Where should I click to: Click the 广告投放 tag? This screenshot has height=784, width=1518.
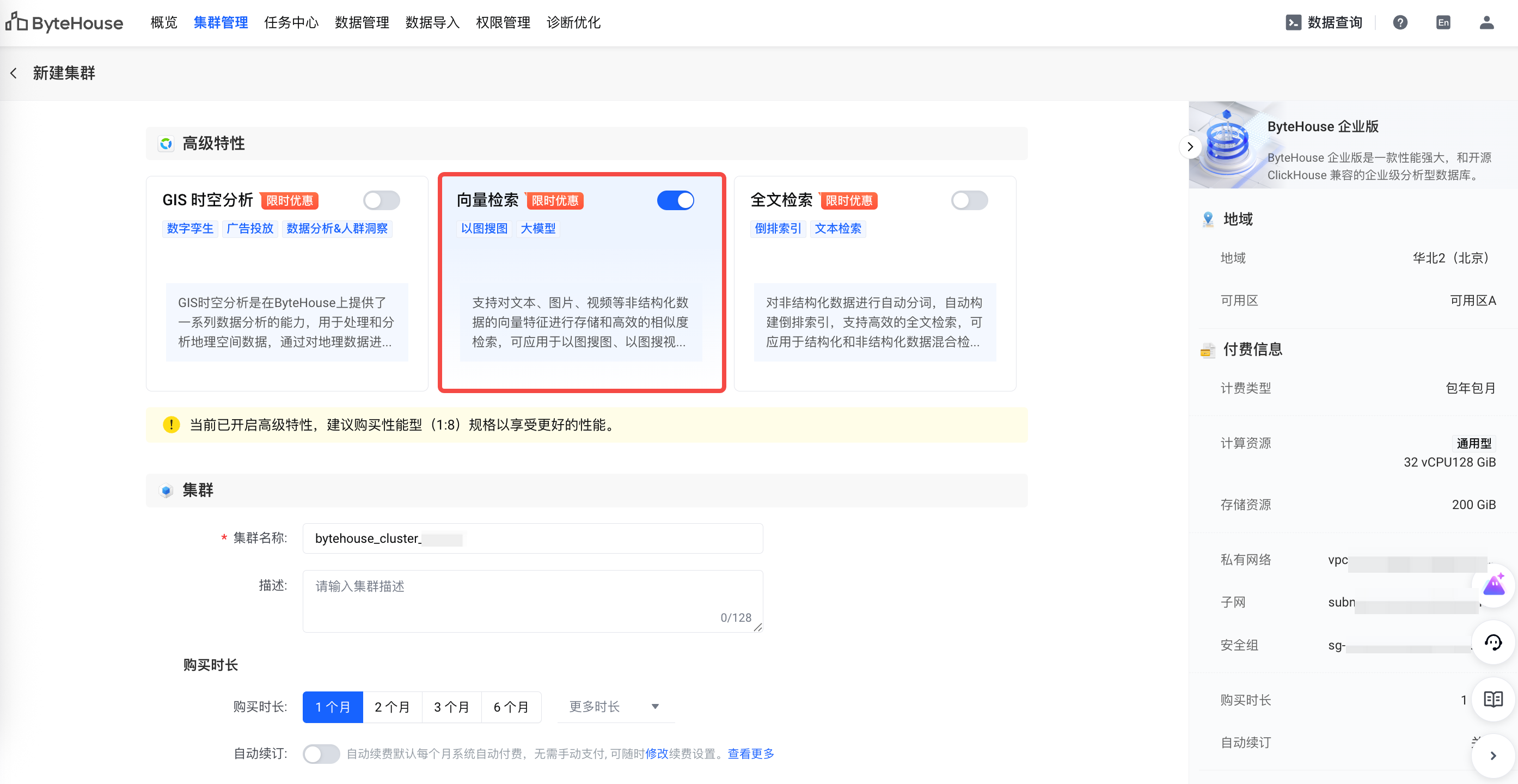(250, 229)
